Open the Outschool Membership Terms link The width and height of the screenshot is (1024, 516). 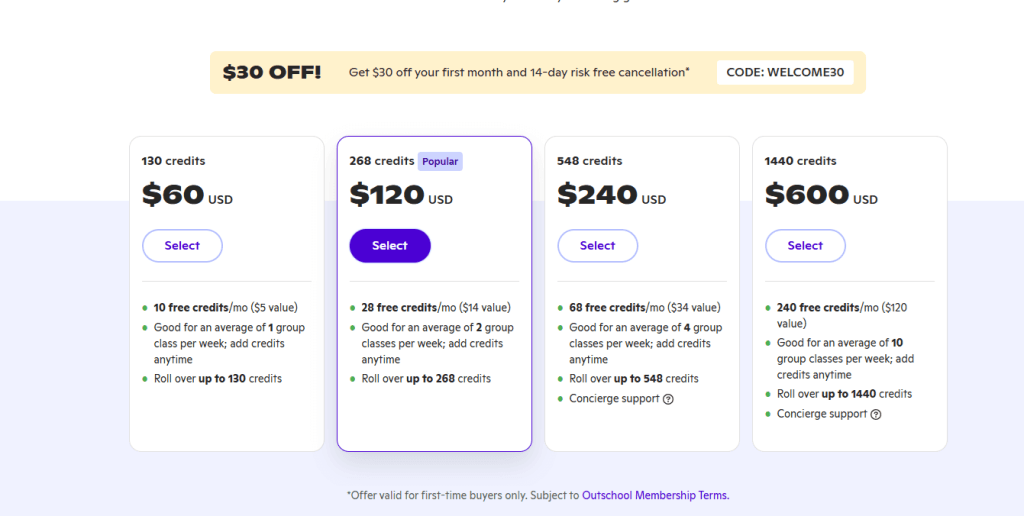(656, 495)
